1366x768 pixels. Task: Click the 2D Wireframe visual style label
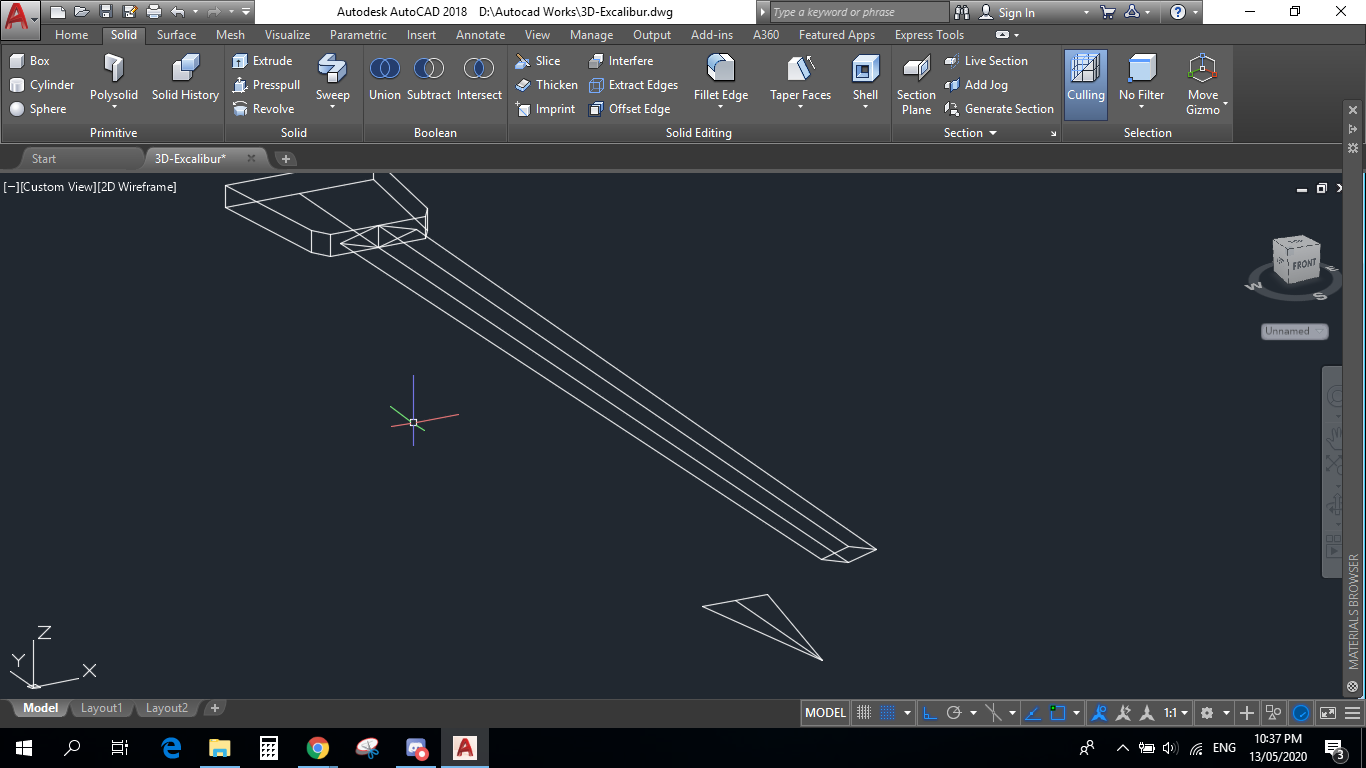click(137, 187)
